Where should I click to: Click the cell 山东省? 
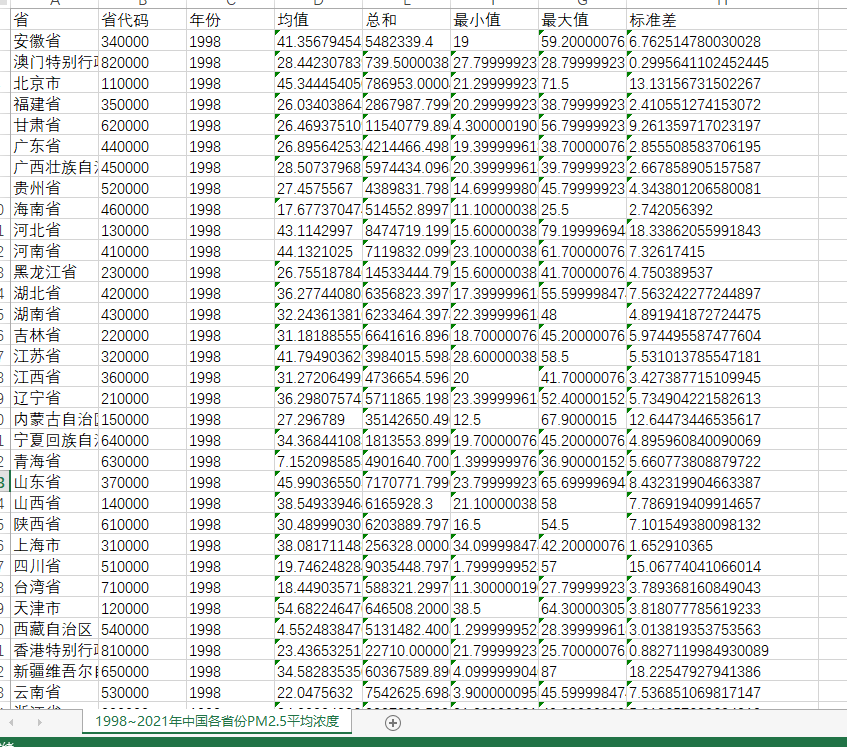click(x=55, y=482)
